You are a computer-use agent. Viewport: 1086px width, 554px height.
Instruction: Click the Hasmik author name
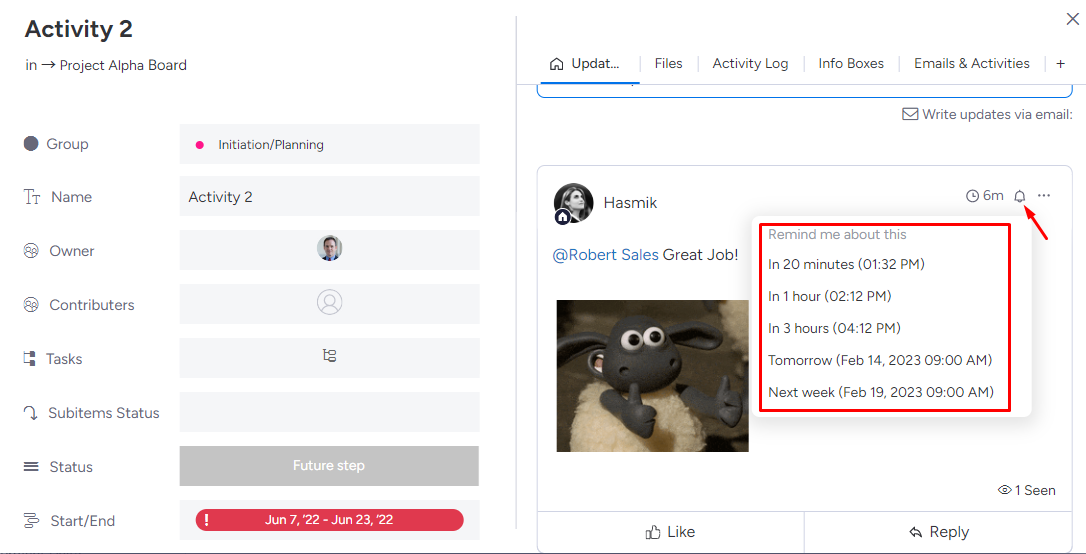pos(630,203)
